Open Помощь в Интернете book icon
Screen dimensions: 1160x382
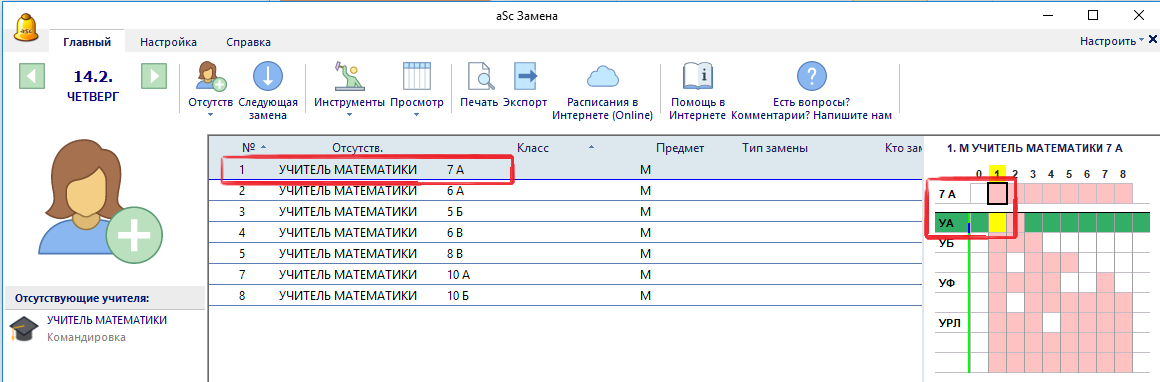pyautogui.click(x=698, y=77)
